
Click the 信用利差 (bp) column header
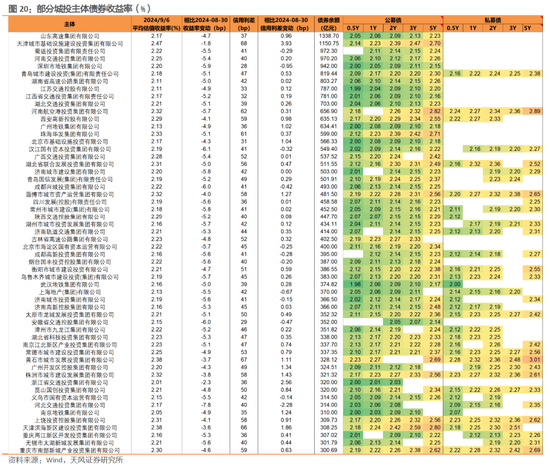tap(244, 24)
